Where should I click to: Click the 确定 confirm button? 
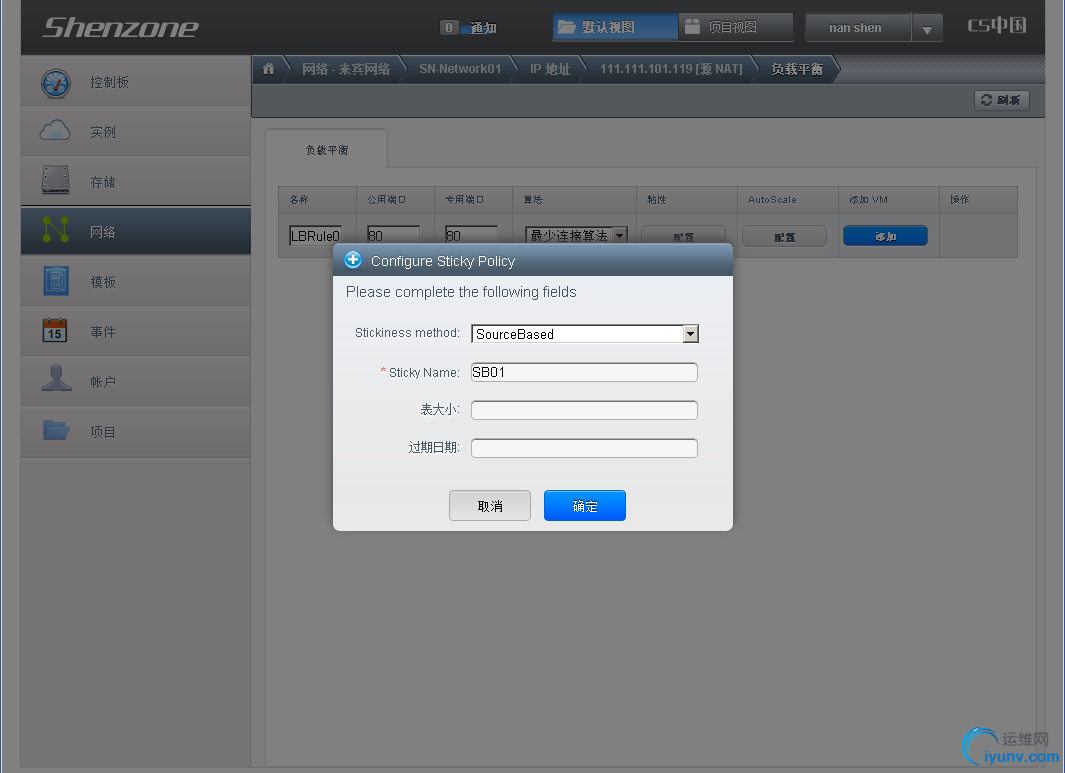(x=585, y=505)
